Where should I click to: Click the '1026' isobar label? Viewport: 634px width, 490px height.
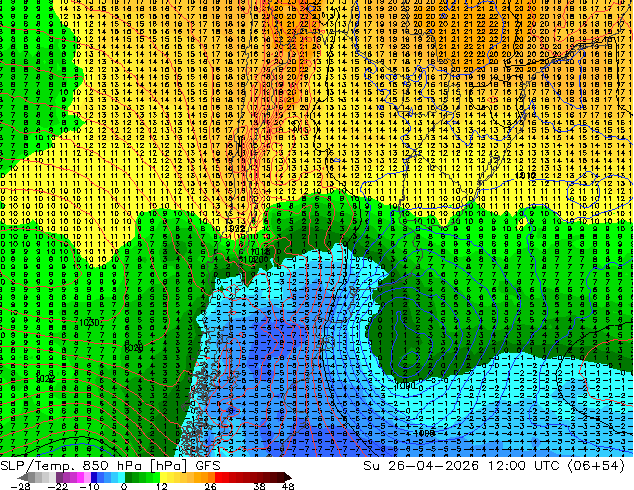pos(133,348)
